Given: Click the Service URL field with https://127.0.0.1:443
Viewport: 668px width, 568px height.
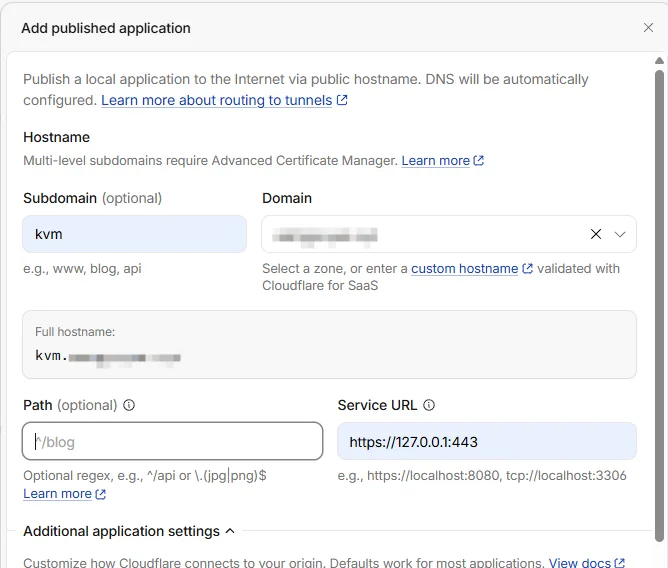Looking at the screenshot, I should [x=487, y=441].
